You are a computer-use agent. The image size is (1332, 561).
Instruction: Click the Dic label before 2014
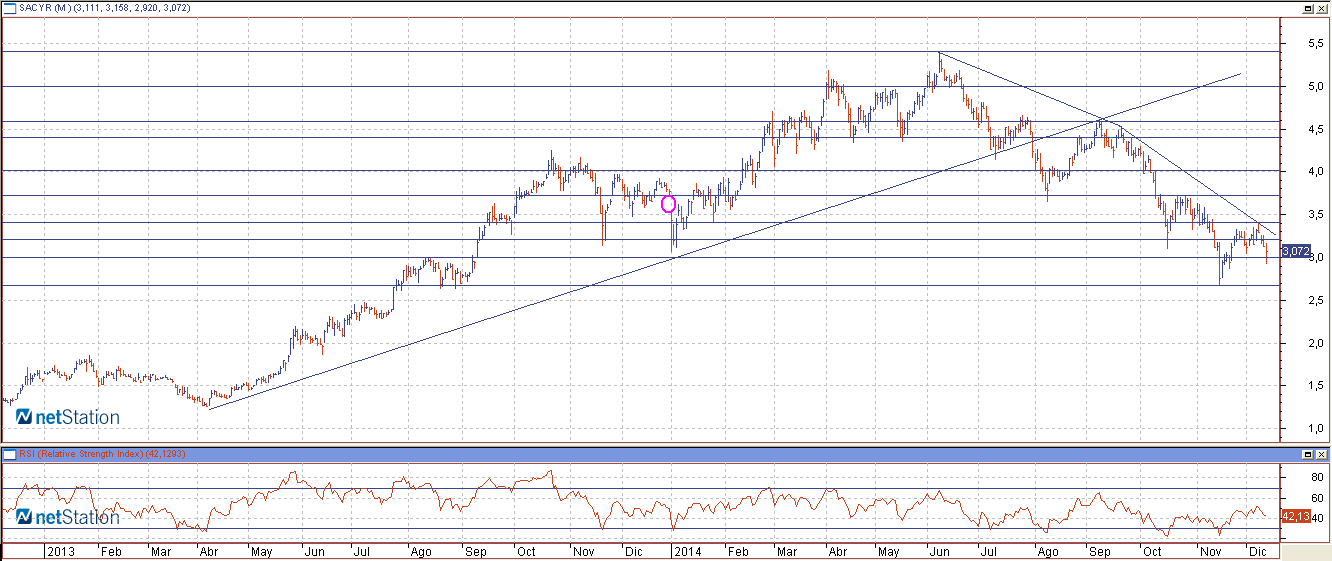(633, 551)
